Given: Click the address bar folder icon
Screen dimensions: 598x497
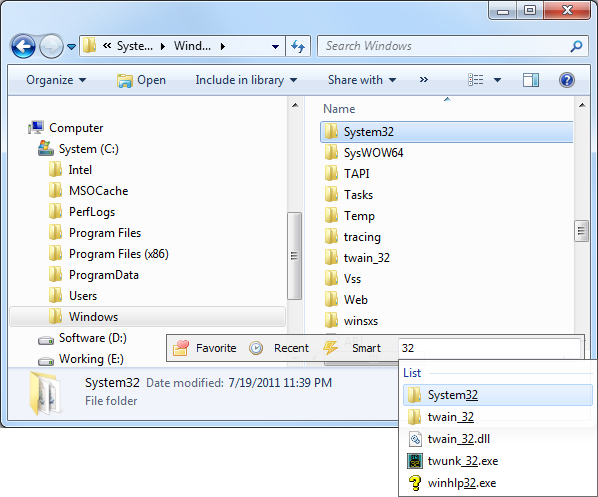Looking at the screenshot, I should pyautogui.click(x=90, y=46).
